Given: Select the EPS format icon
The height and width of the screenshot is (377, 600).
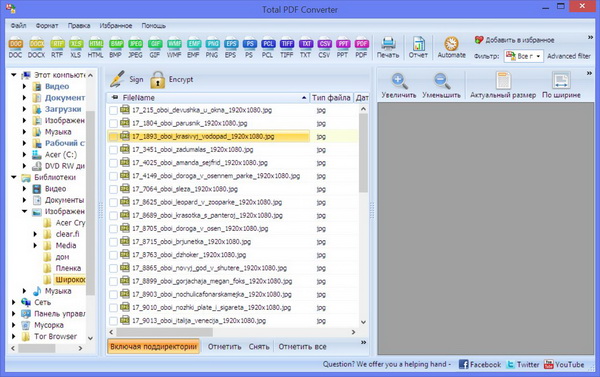Looking at the screenshot, I should (231, 48).
